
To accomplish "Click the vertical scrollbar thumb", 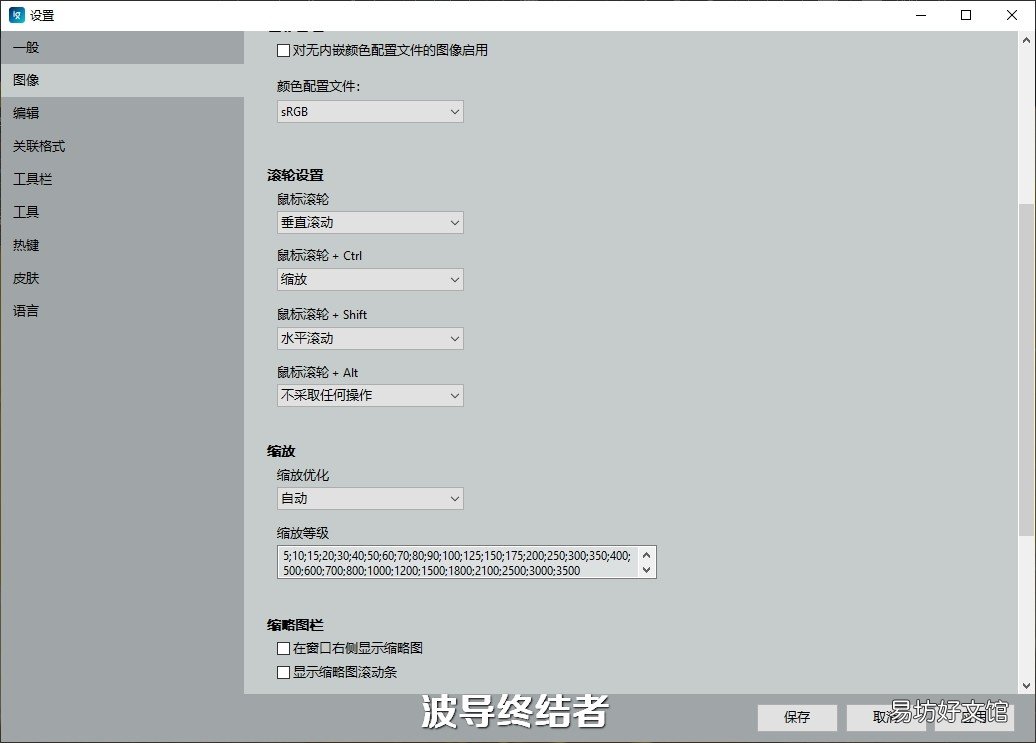I will pyautogui.click(x=1026, y=370).
